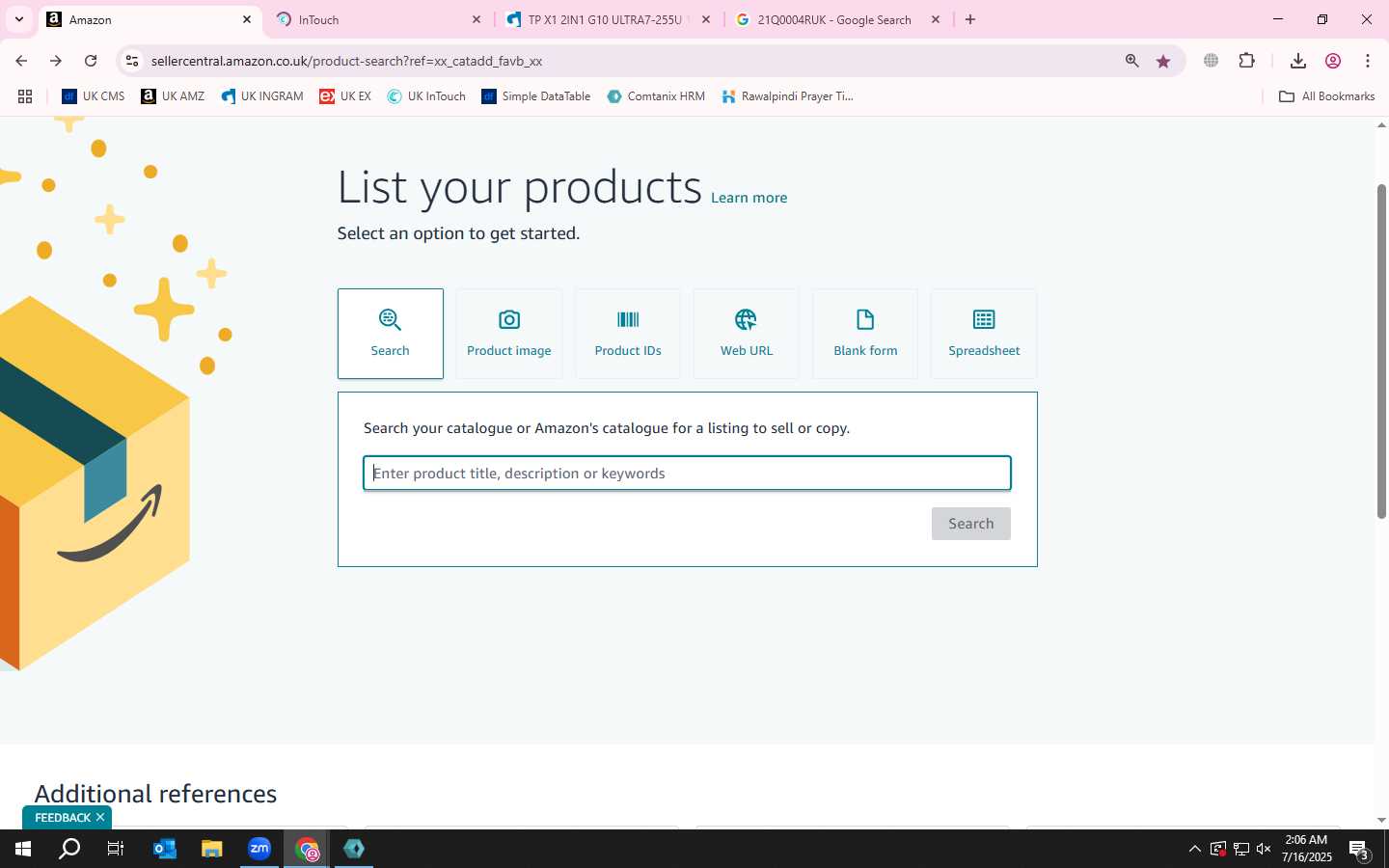Close the InTouch browser tab
This screenshot has width=1389, height=868.
pyautogui.click(x=477, y=19)
